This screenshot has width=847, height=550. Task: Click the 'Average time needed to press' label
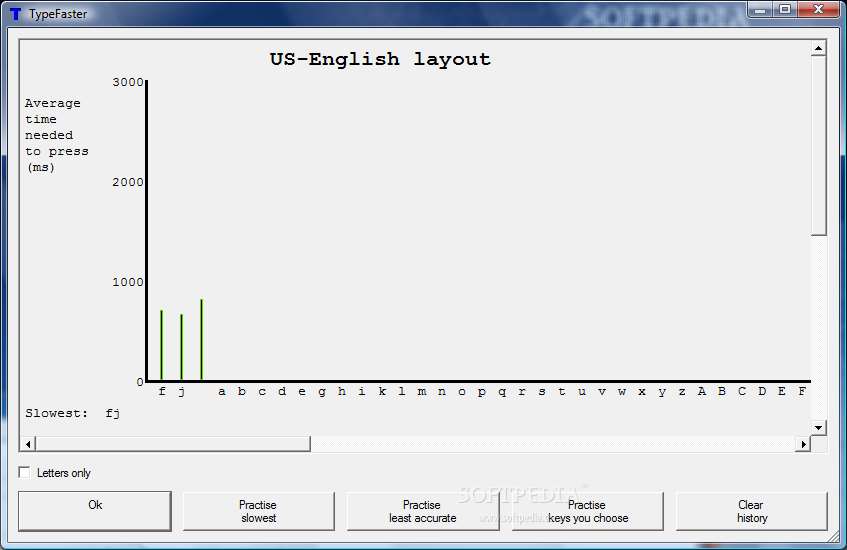(56, 135)
